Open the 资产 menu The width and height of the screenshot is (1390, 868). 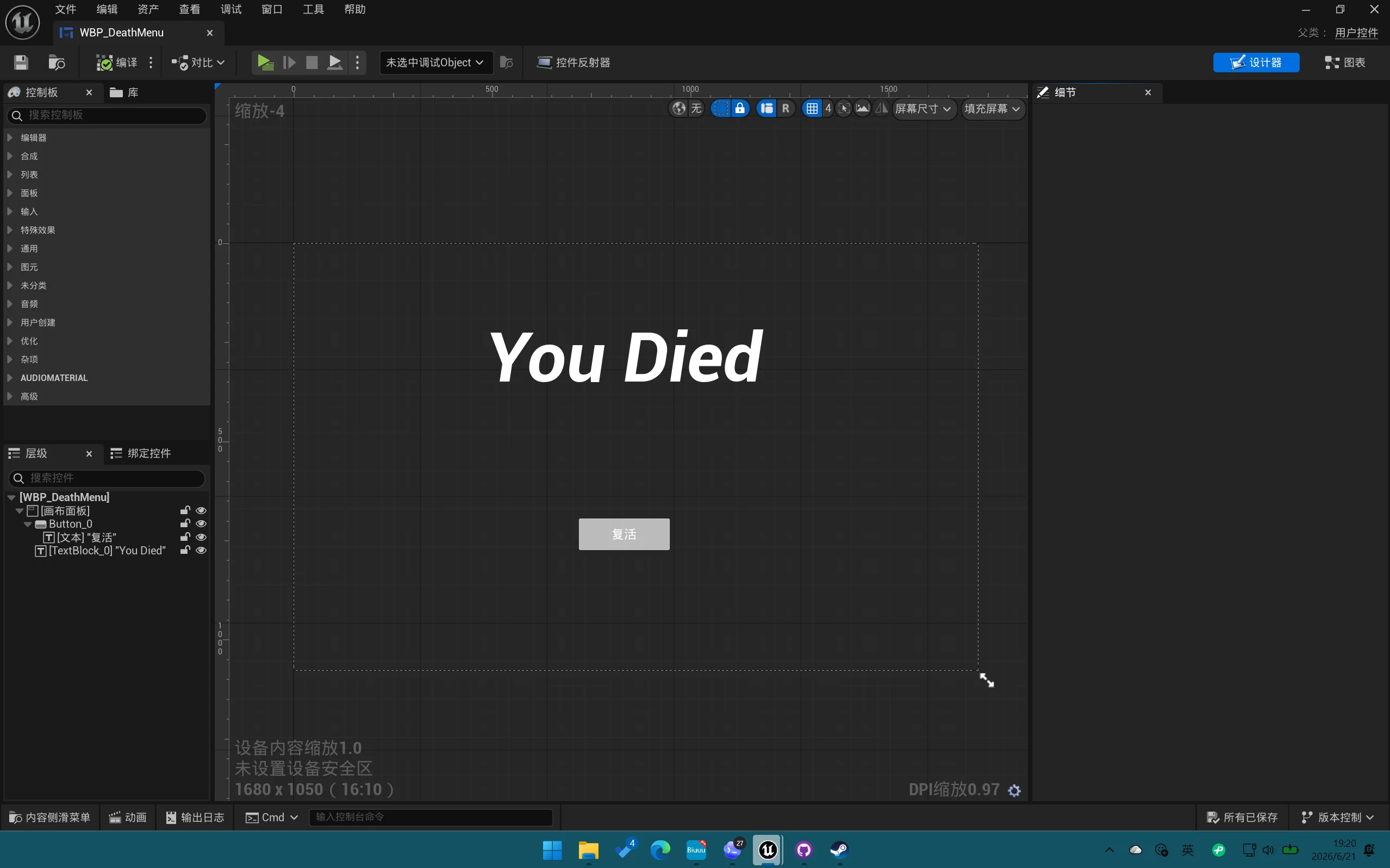pos(148,9)
